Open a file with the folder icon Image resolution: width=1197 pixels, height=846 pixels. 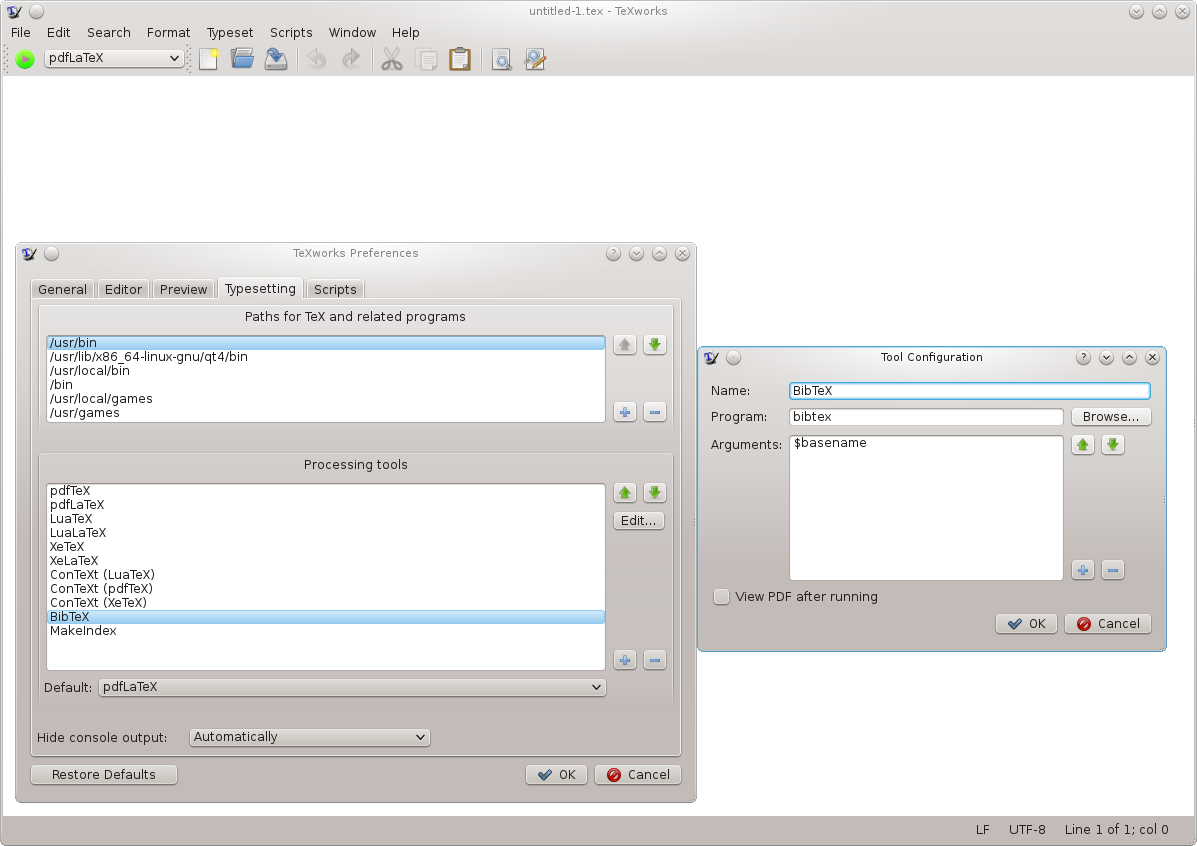point(242,59)
